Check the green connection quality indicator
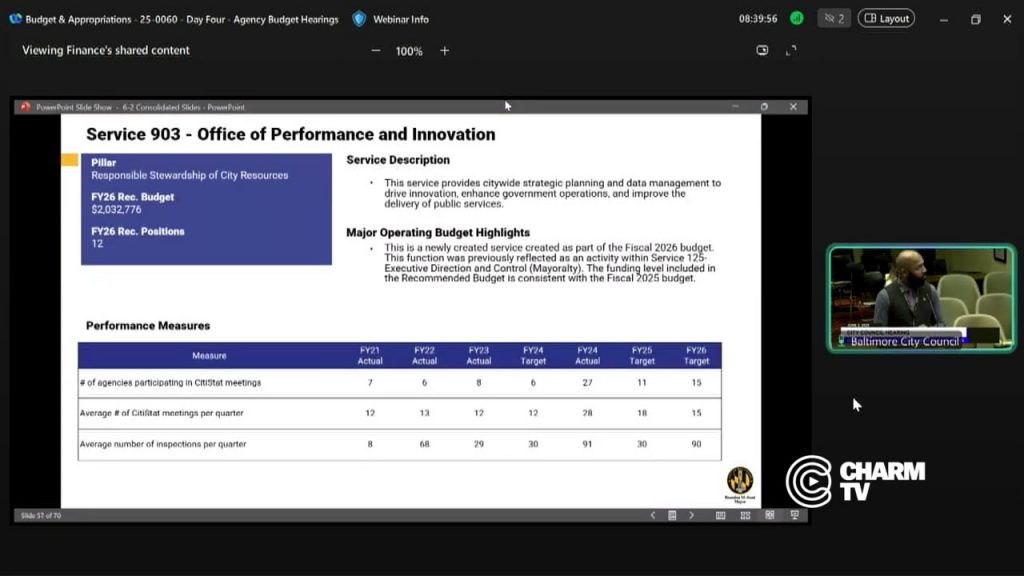Viewport: 1024px width, 576px height. pyautogui.click(x=797, y=18)
